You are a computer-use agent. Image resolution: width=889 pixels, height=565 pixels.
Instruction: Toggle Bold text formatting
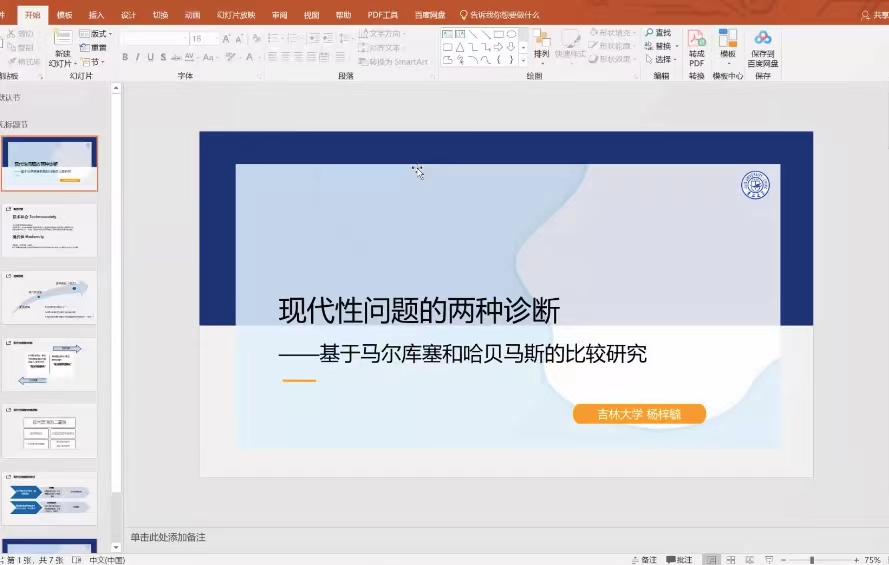(x=125, y=57)
